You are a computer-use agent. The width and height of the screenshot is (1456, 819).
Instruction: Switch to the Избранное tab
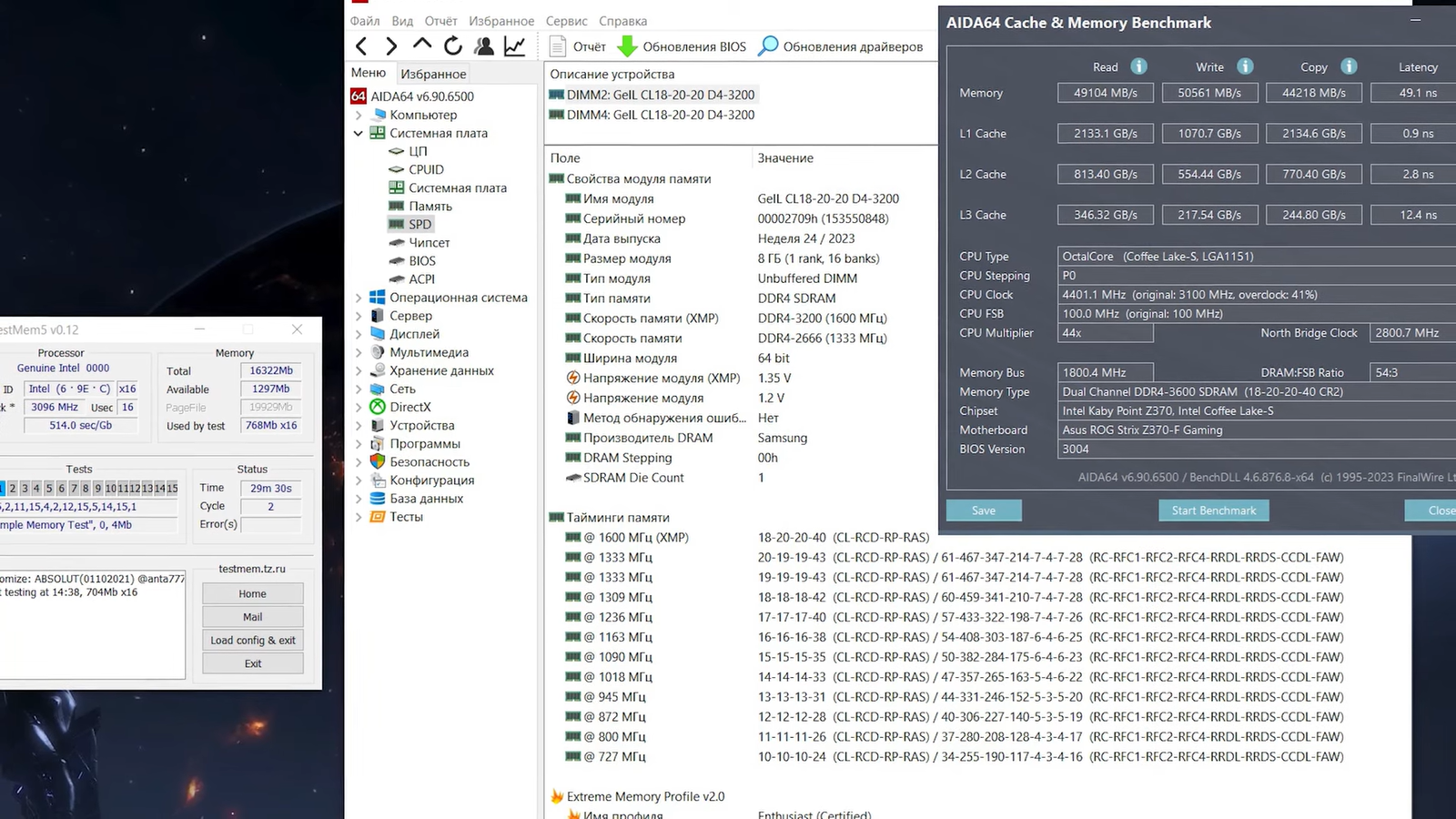click(433, 74)
